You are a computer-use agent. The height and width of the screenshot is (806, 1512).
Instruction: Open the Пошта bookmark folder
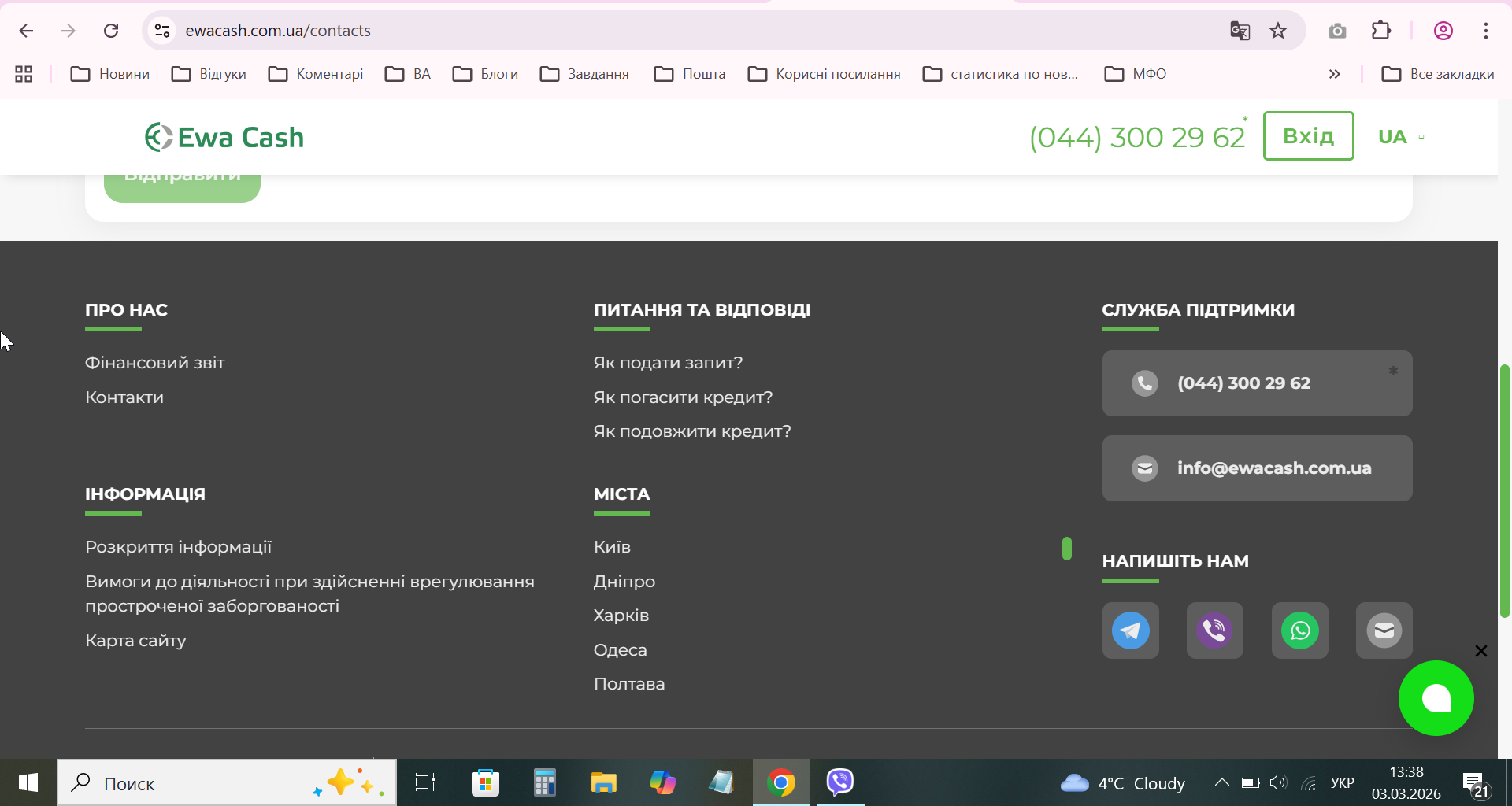click(x=690, y=74)
